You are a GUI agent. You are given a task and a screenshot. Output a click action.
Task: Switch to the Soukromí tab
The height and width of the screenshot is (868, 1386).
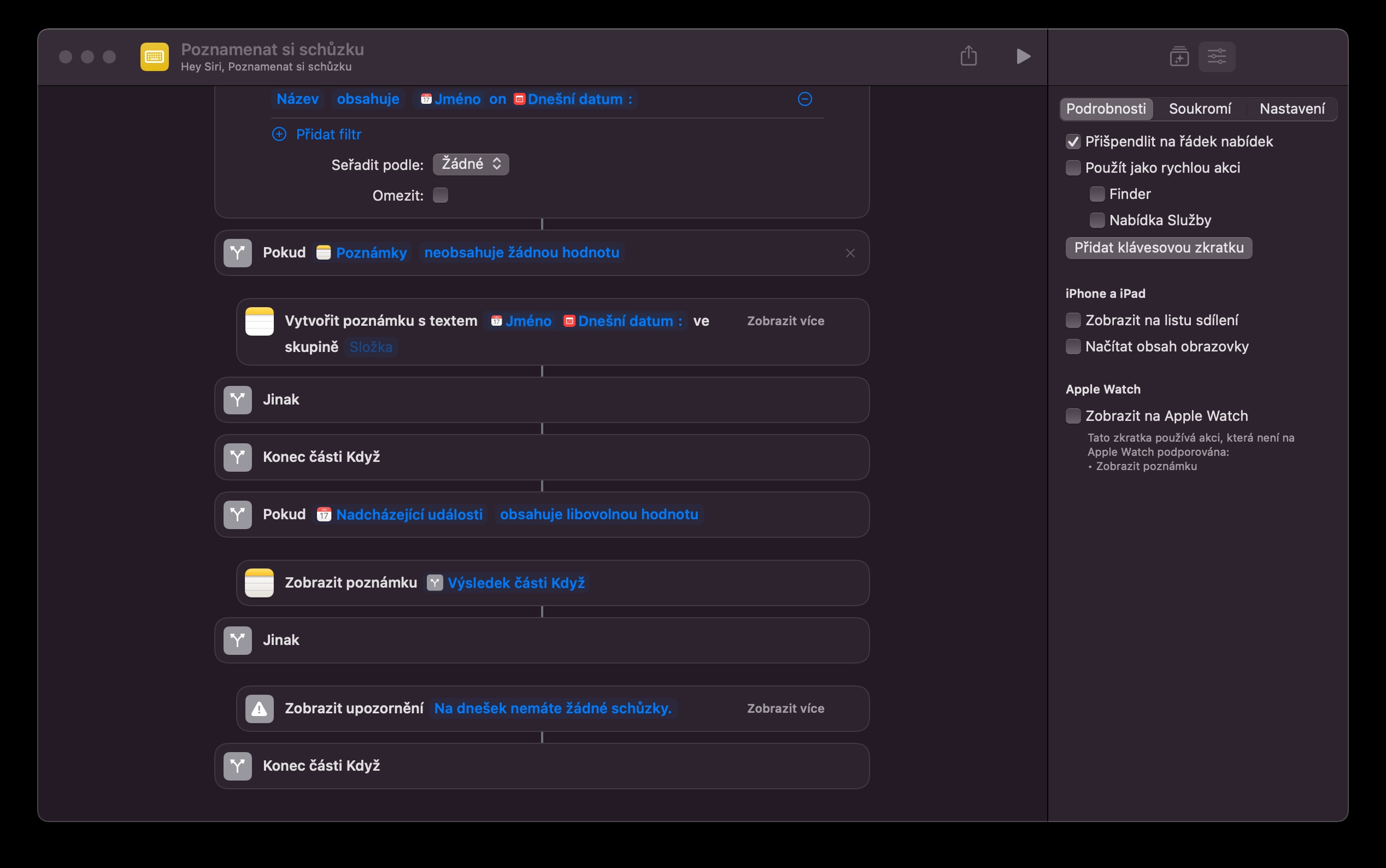click(1200, 108)
